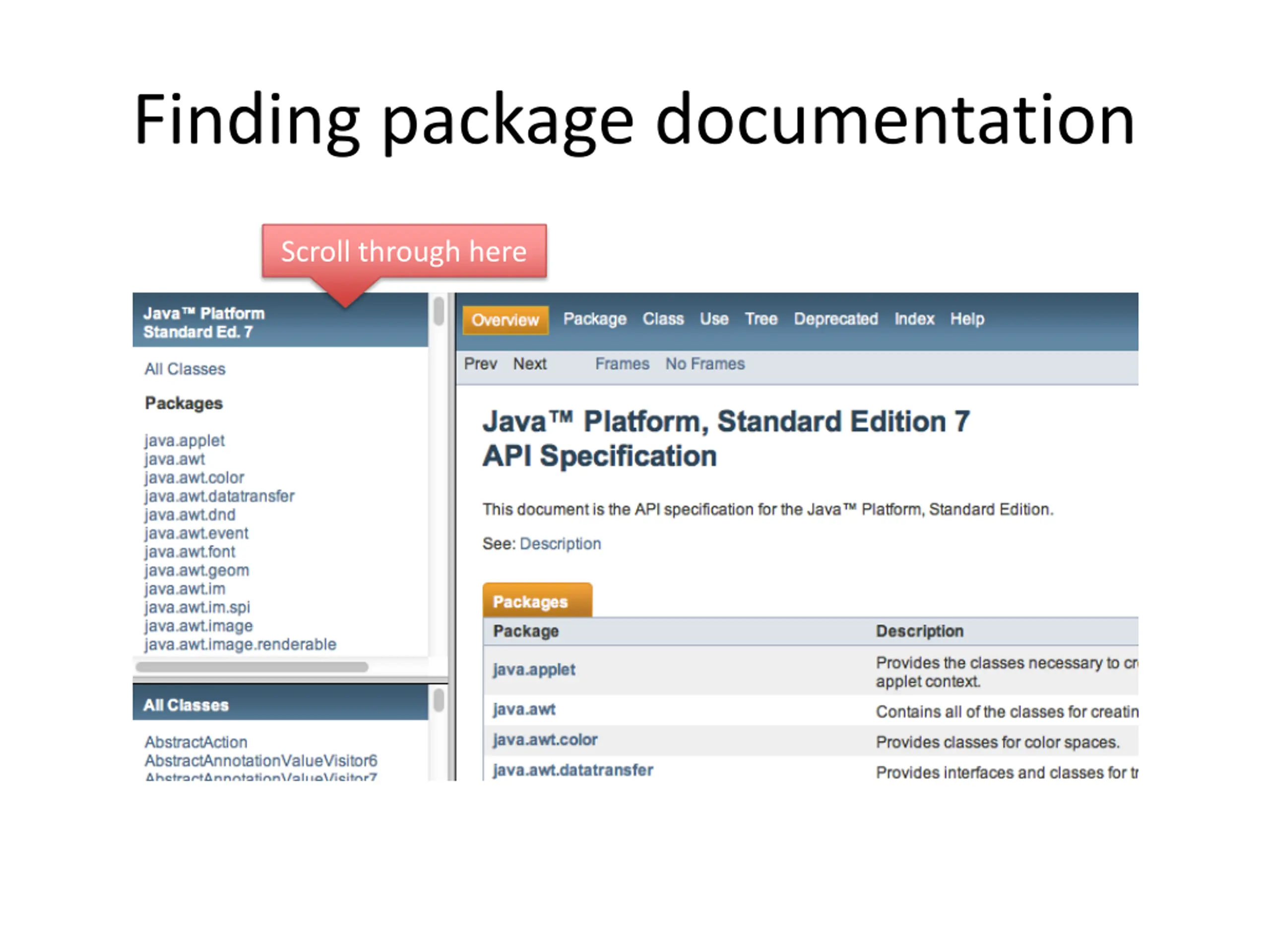Go to the Tree view
This screenshot has width=1270, height=952.
coord(761,319)
